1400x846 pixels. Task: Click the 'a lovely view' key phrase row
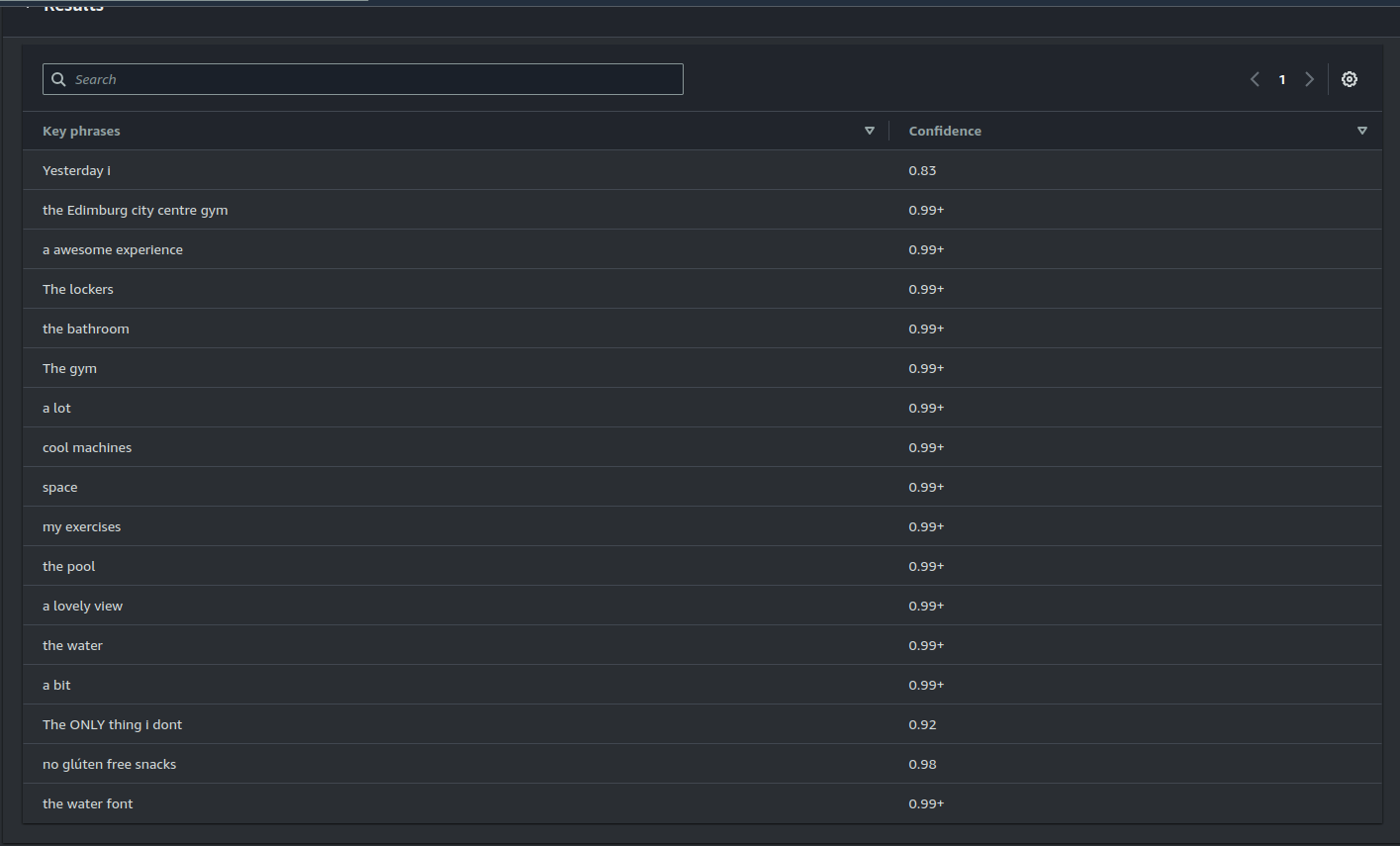pyautogui.click(x=82, y=605)
